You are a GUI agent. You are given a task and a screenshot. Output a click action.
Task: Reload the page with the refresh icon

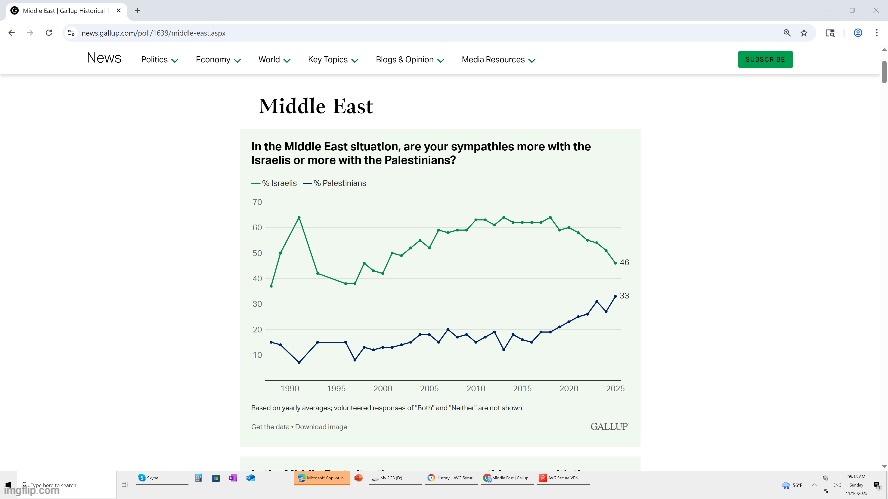pos(48,32)
